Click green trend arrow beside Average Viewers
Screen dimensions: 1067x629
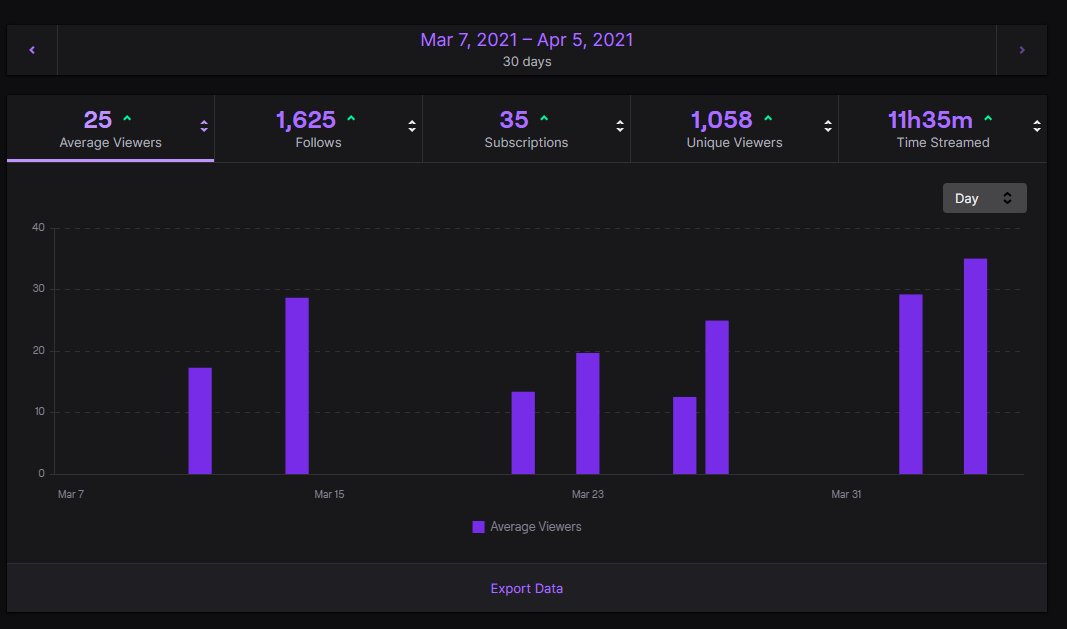tap(127, 120)
